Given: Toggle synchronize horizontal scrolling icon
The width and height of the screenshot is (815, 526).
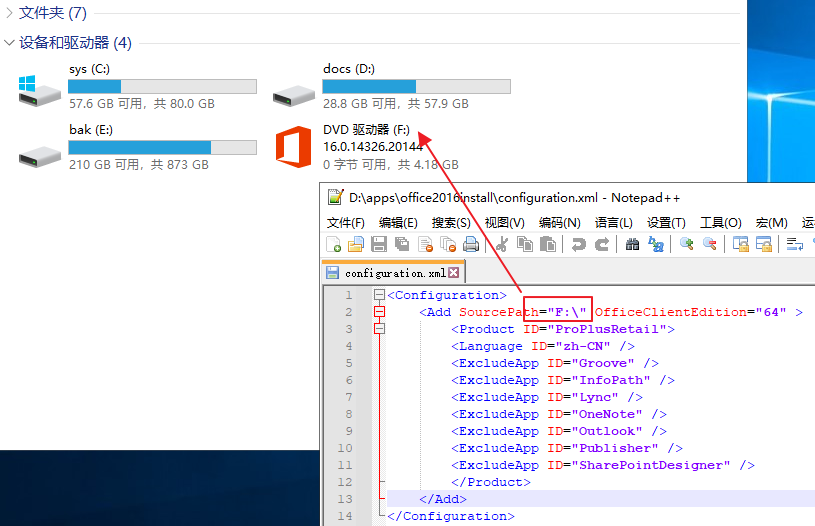Looking at the screenshot, I should tap(764, 244).
